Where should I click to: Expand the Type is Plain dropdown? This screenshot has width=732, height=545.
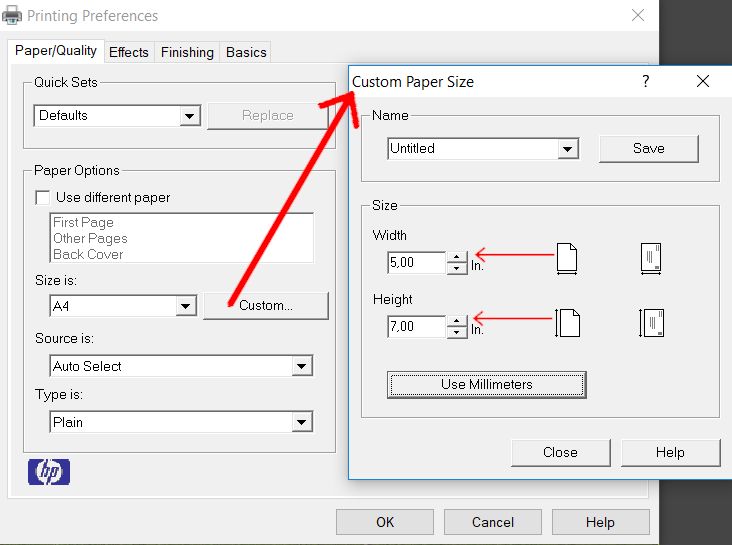[302, 422]
